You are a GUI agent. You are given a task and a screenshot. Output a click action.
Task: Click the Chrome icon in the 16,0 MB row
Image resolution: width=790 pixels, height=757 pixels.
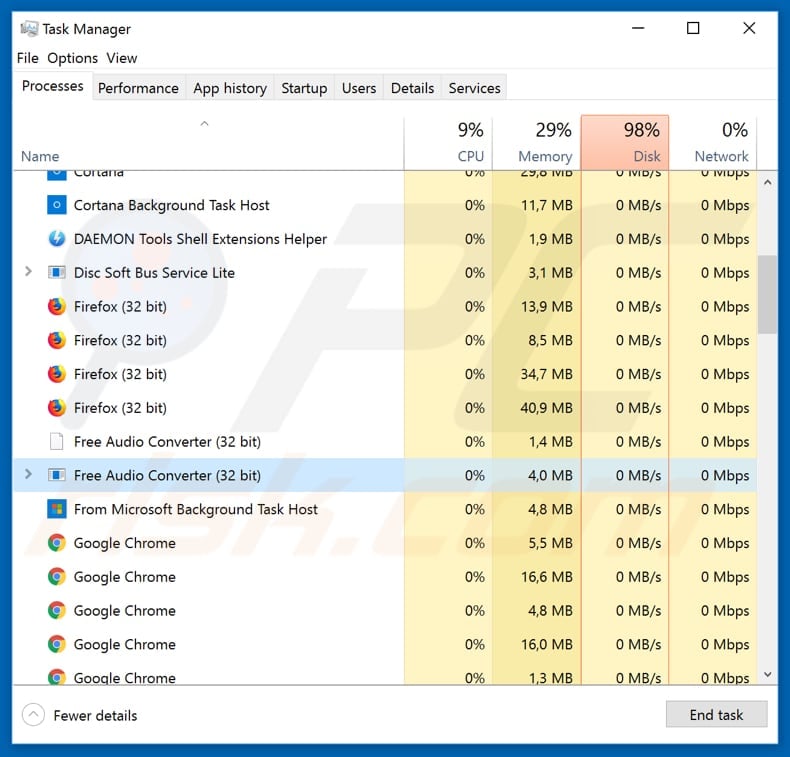[56, 644]
